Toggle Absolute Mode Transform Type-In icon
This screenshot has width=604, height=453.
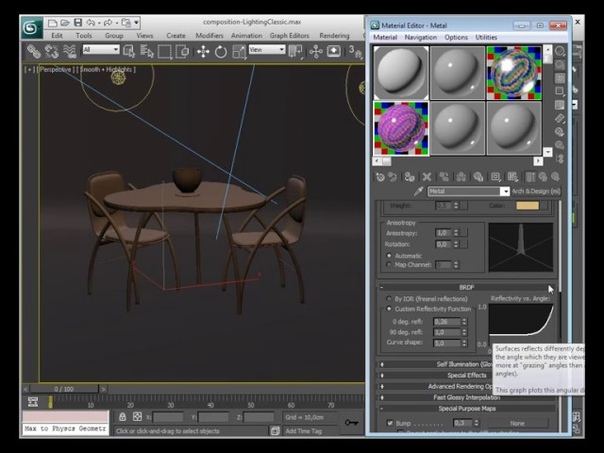pos(137,417)
